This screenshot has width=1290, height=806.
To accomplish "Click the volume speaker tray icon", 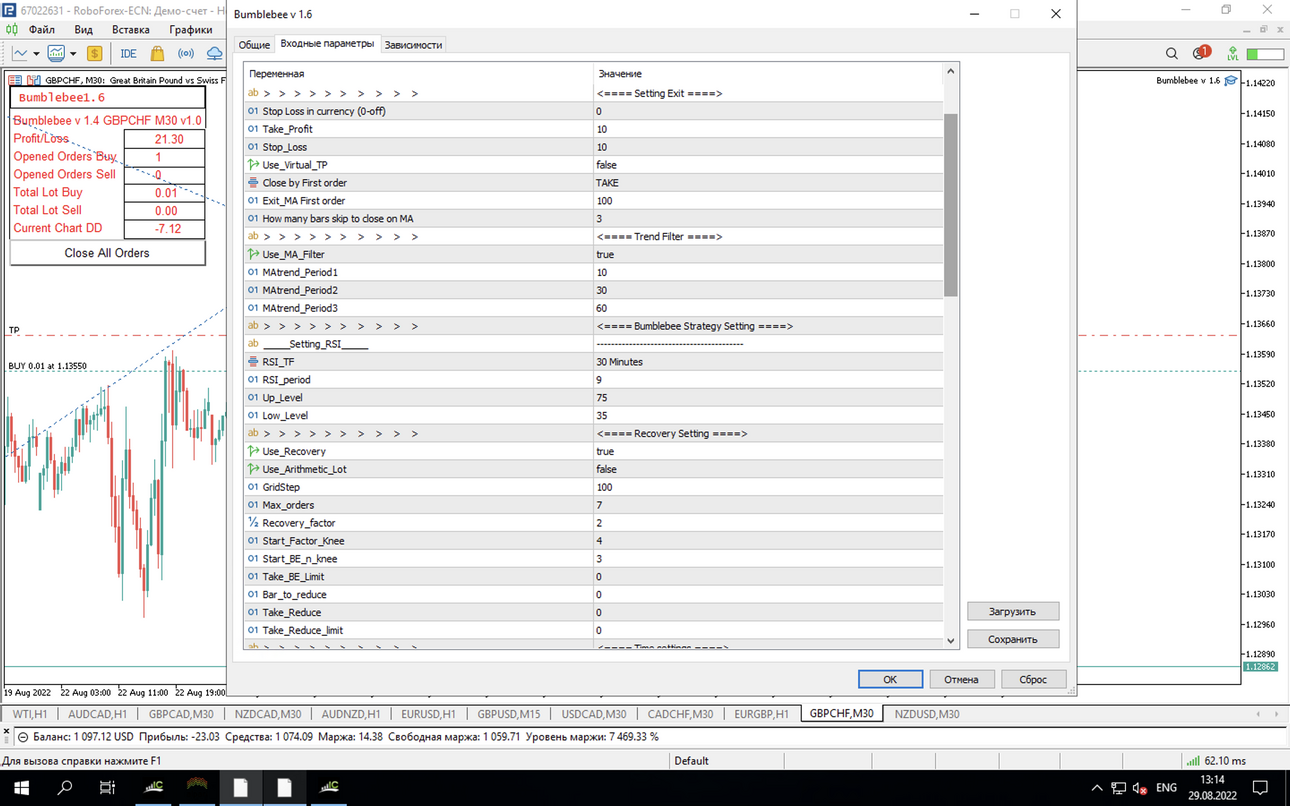I will pos(1141,788).
